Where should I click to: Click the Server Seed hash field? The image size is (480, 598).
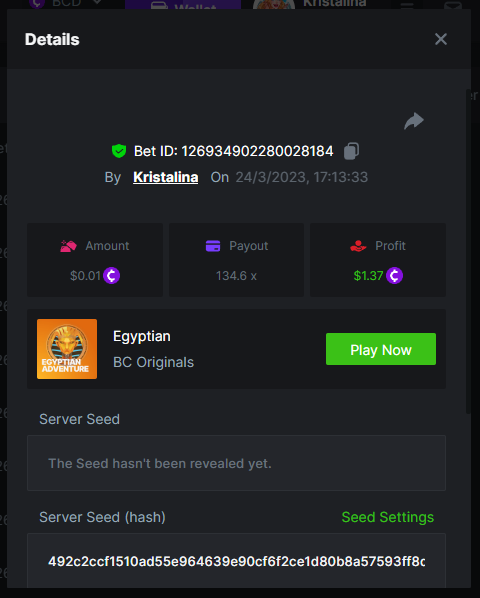coord(236,561)
